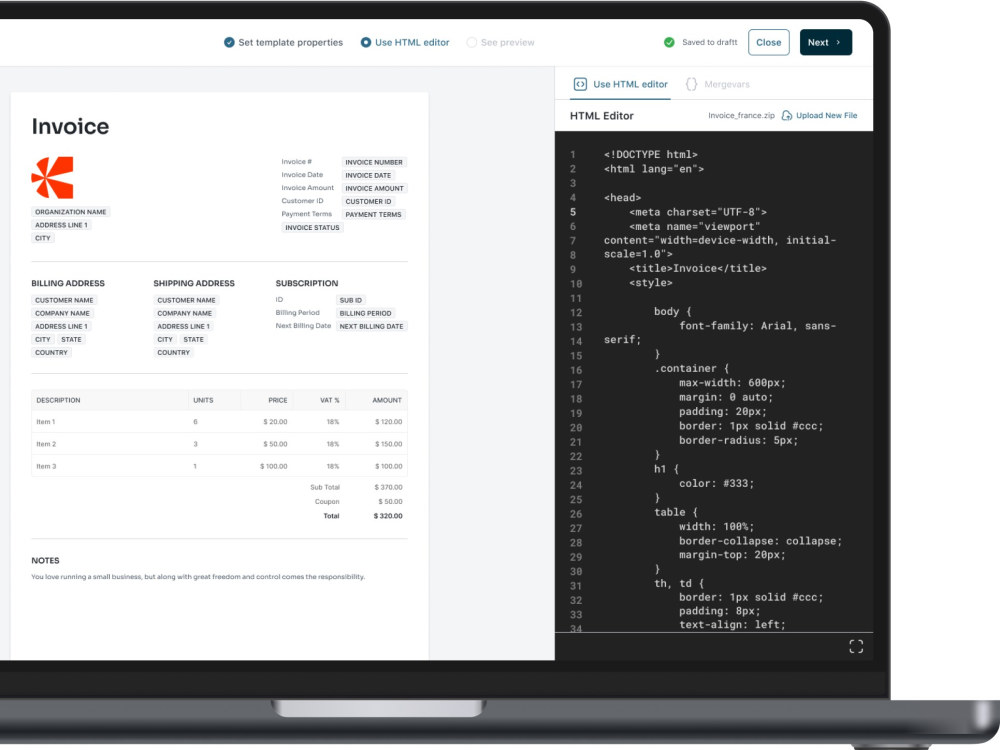Click the Item 2 amount $ 150.00
The height and width of the screenshot is (750, 1000).
[388, 445]
